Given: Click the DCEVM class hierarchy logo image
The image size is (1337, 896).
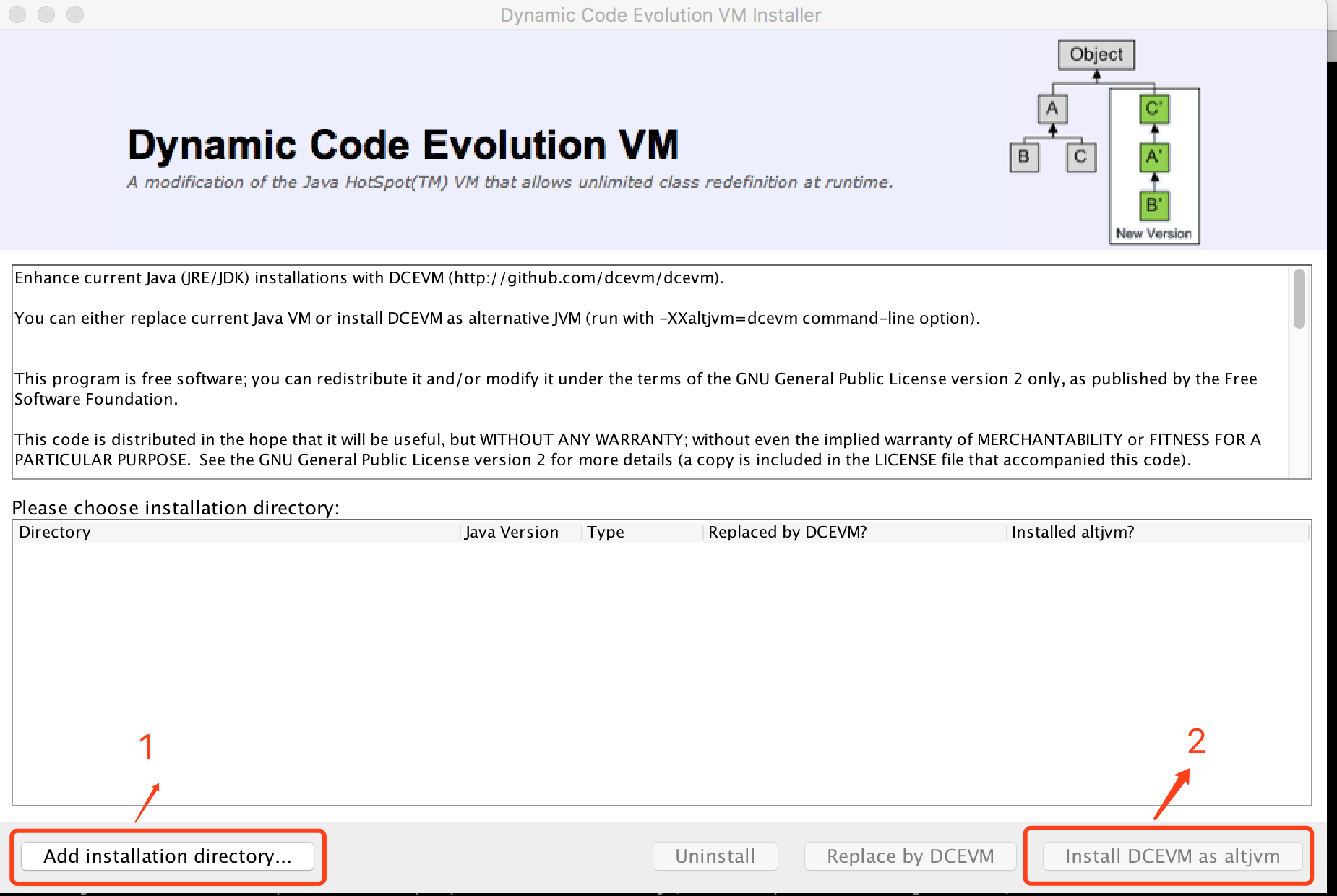Looking at the screenshot, I should click(1104, 142).
